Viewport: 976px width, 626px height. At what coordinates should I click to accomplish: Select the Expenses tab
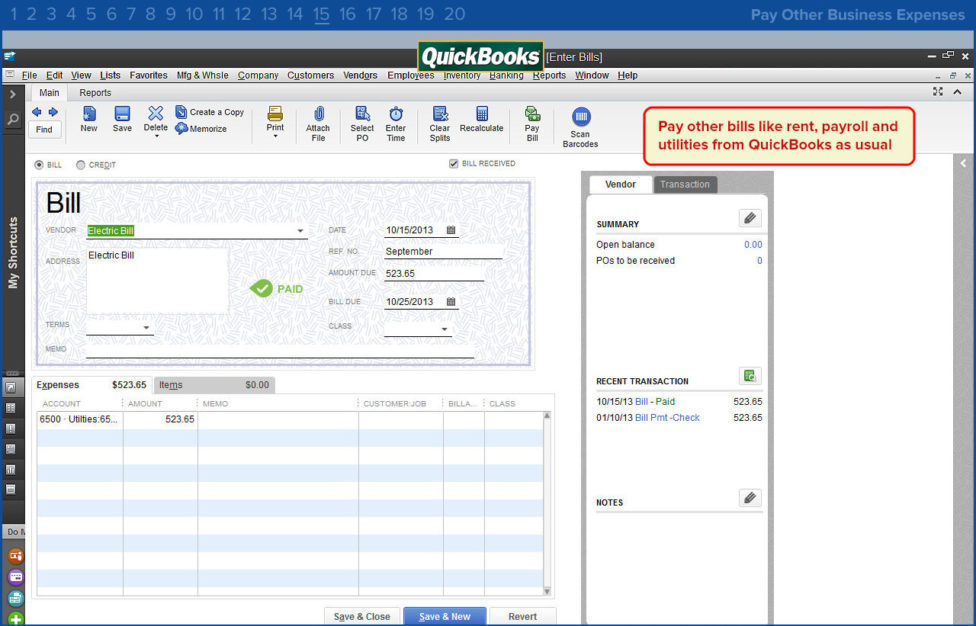click(x=91, y=385)
